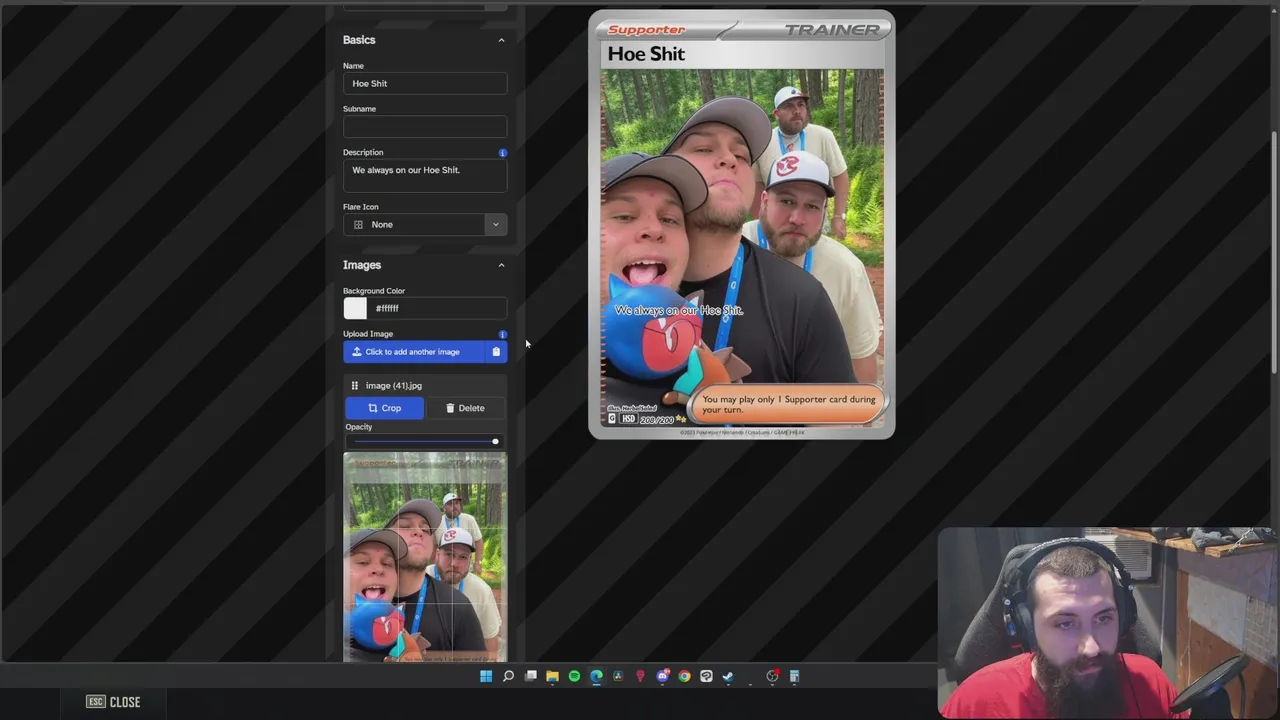Edit the Name field containing Hoe Shit
The width and height of the screenshot is (1280, 720).
point(425,84)
